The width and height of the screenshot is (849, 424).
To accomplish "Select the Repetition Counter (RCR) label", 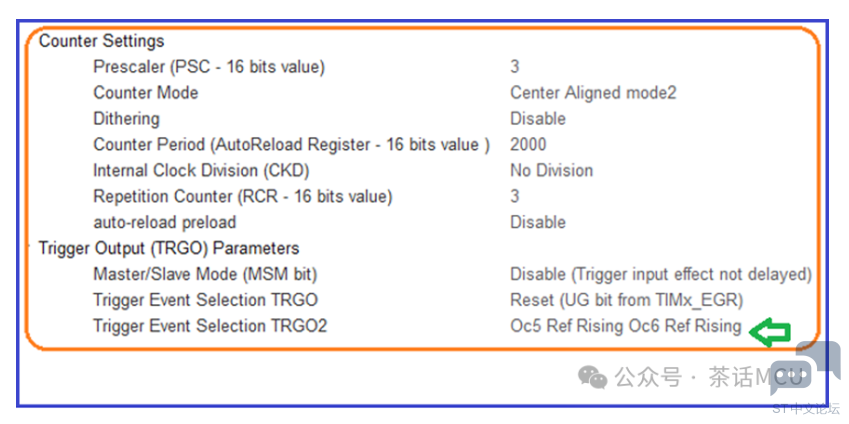I will [243, 196].
